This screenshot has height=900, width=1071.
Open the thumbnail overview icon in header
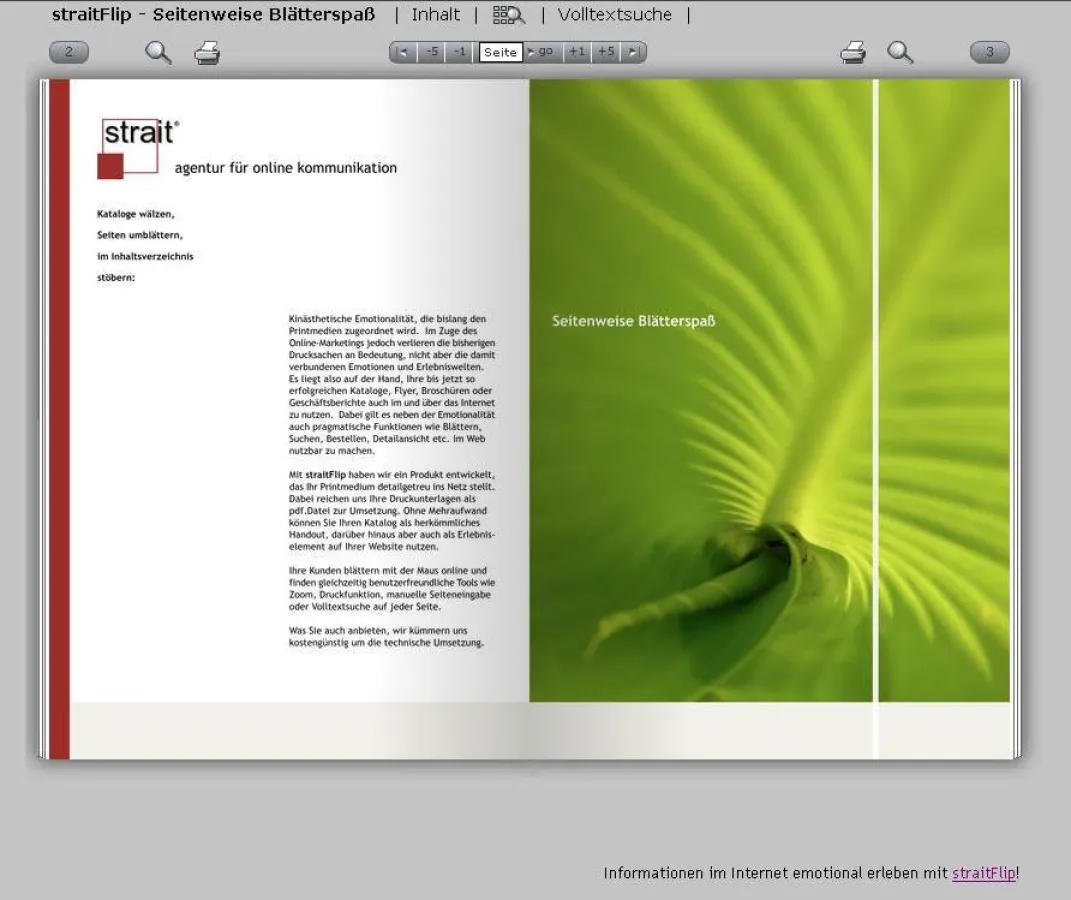[x=508, y=15]
